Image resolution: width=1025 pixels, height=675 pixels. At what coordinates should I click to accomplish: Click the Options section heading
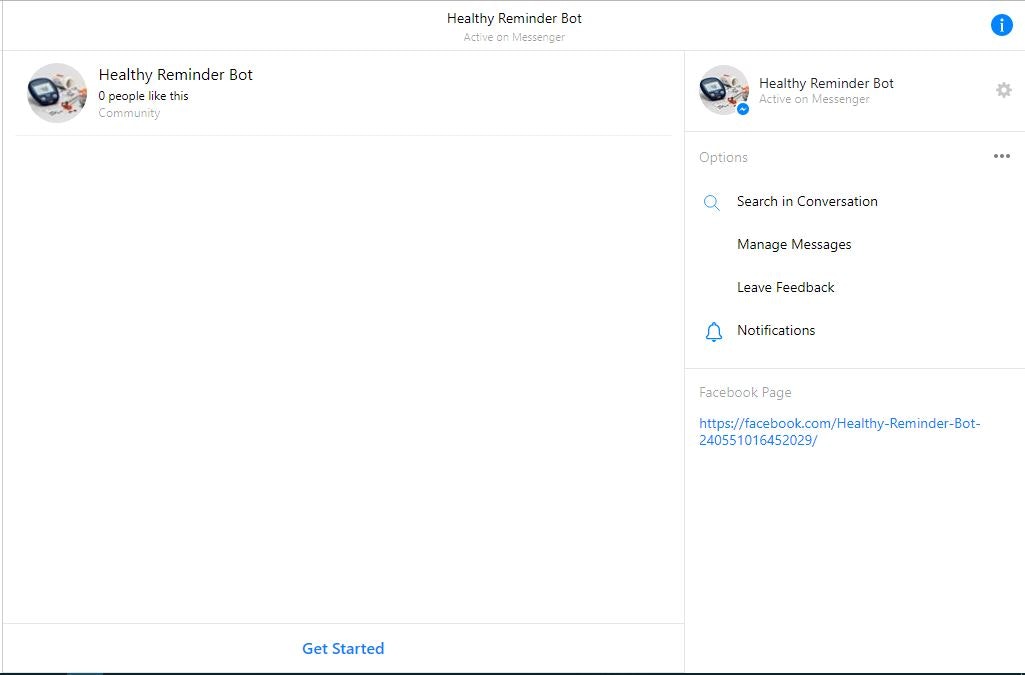(723, 157)
